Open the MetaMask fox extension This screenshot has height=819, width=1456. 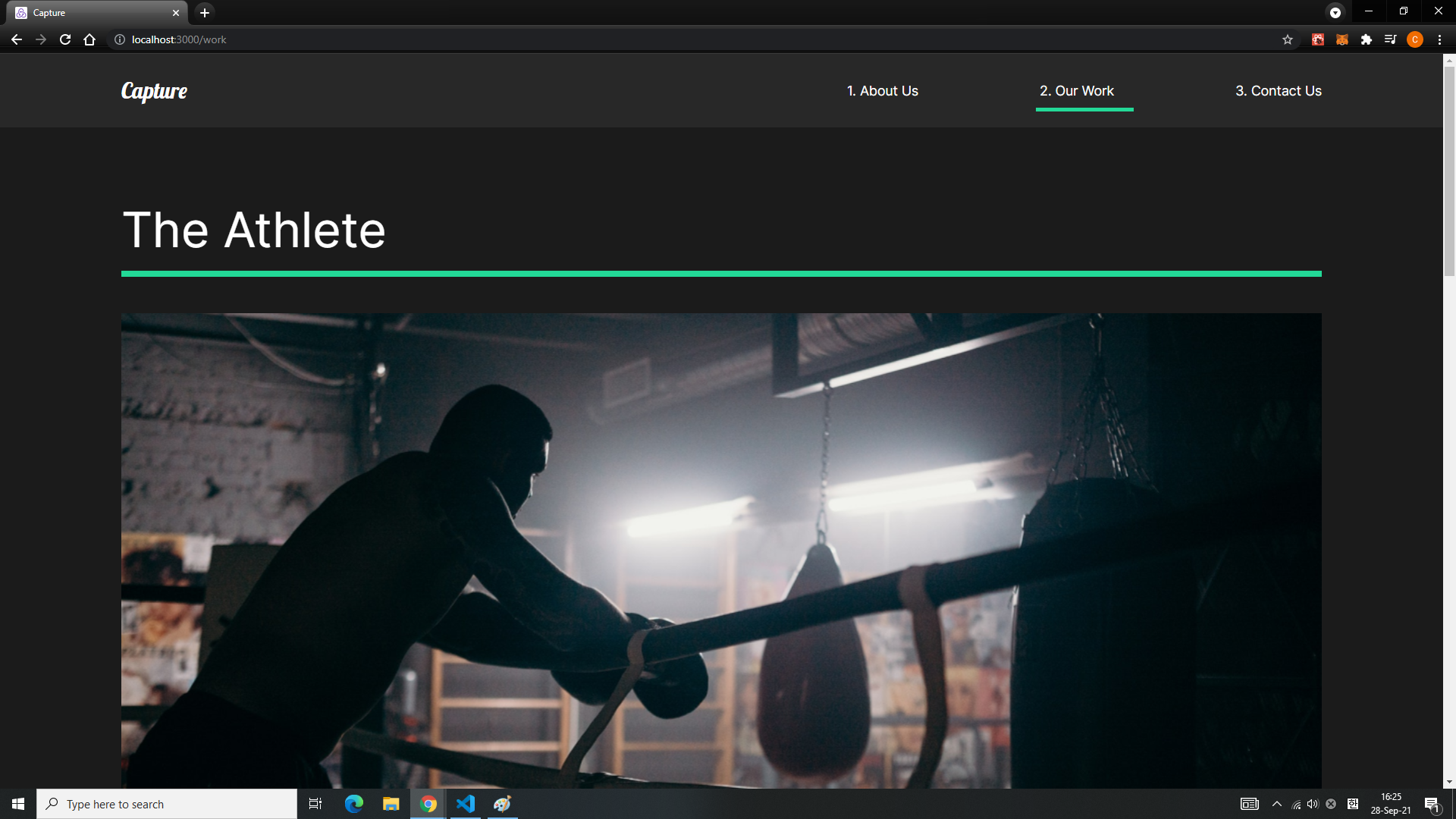1341,39
